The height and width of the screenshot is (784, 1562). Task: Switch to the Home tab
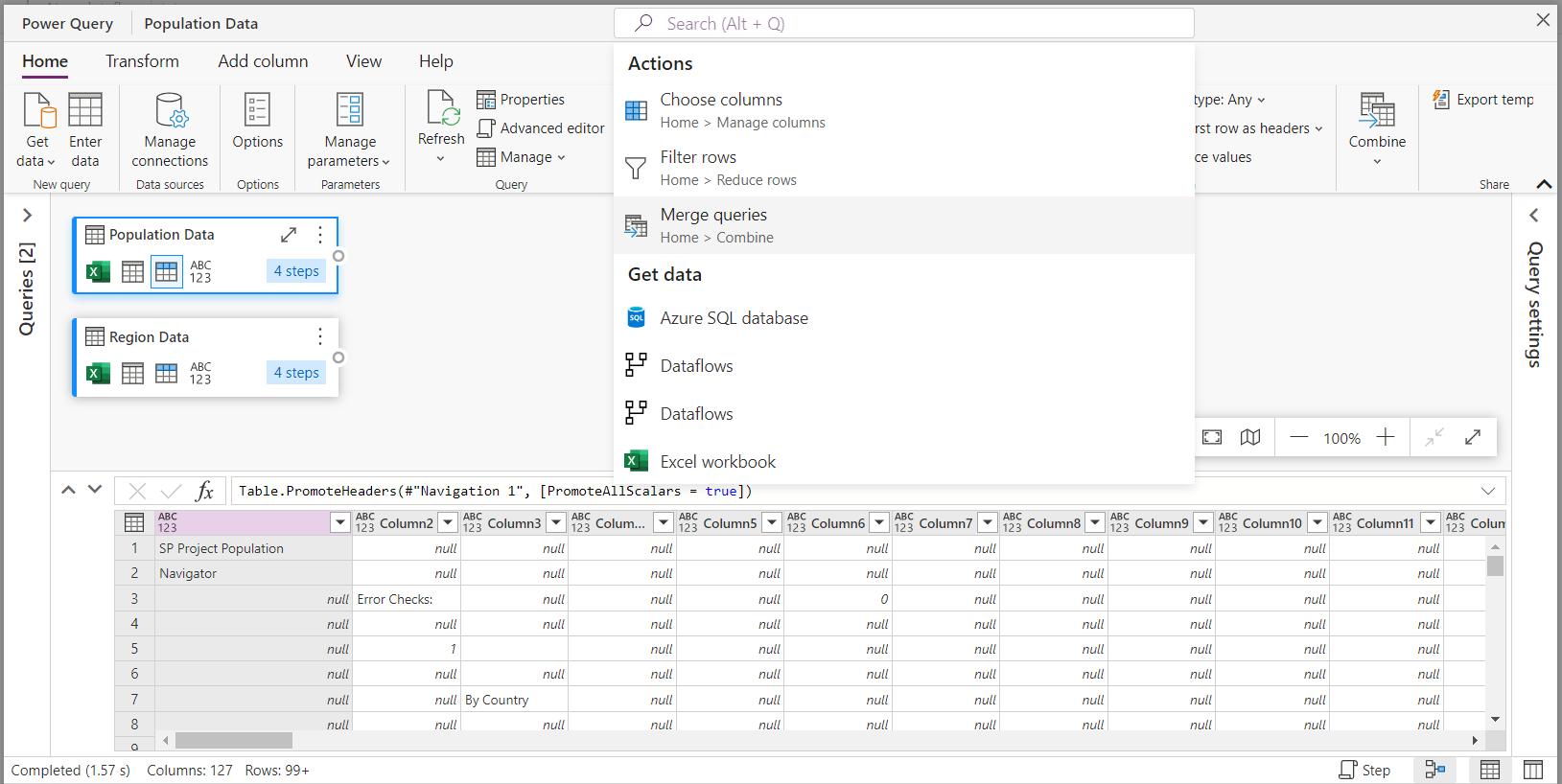[x=45, y=61]
